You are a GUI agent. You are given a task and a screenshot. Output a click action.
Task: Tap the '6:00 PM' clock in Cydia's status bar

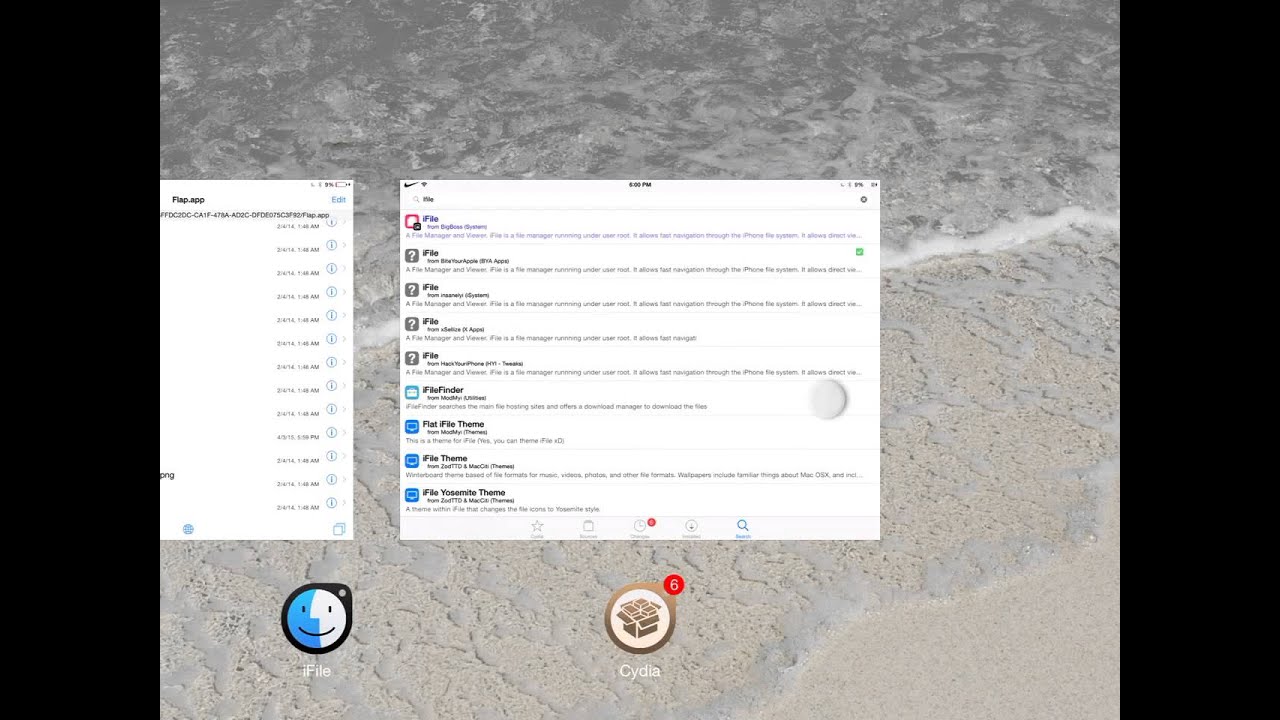coord(640,185)
